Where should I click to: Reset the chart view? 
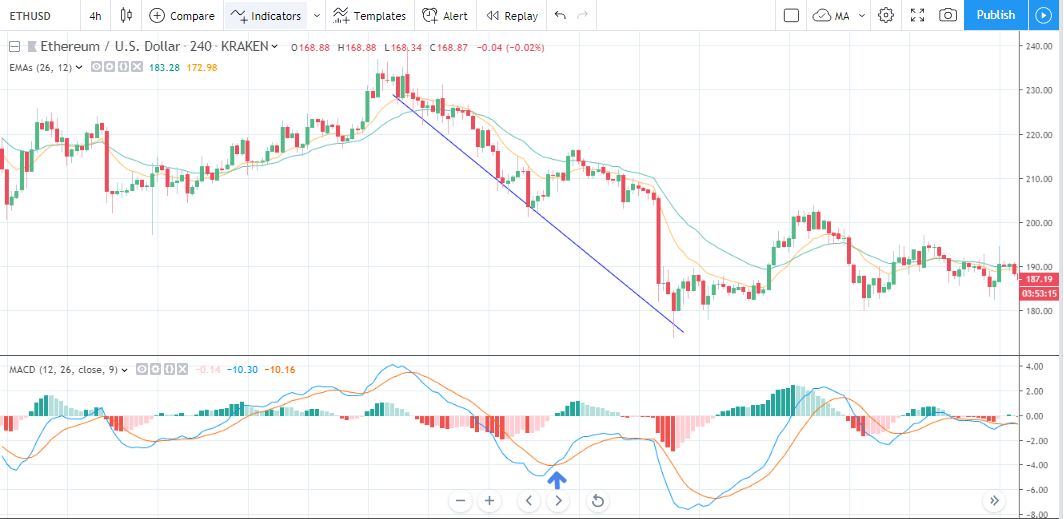[x=598, y=501]
